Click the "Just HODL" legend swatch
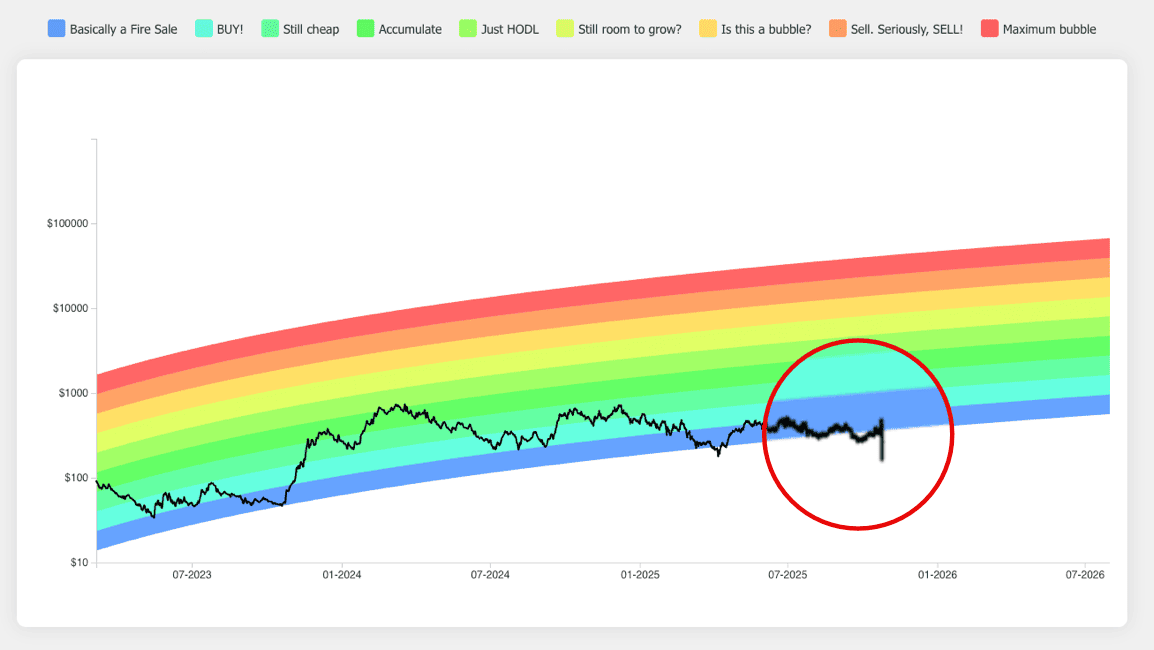 (468, 29)
